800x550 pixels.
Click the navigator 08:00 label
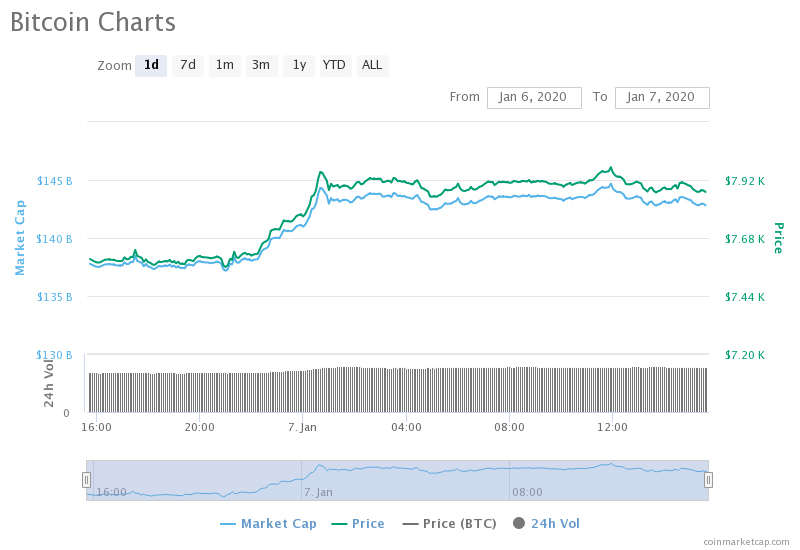527,492
